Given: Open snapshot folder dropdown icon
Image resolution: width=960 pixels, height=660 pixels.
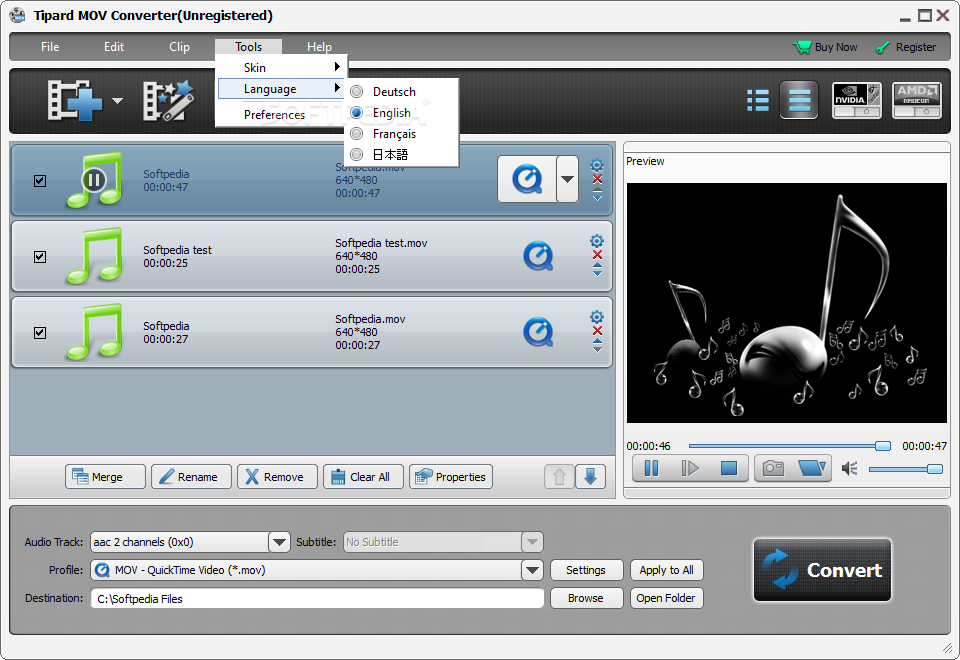Looking at the screenshot, I should 812,468.
